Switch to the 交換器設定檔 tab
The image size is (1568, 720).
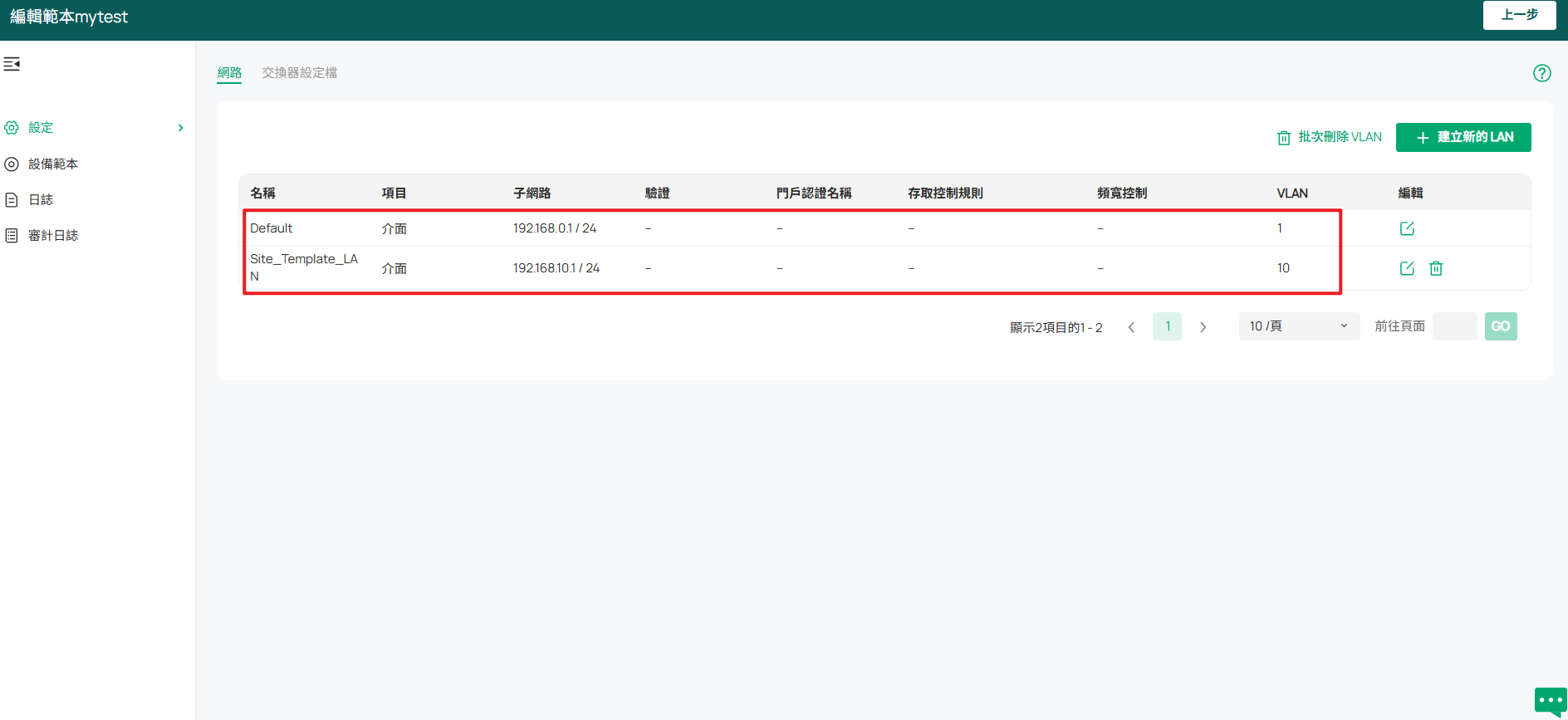coord(300,73)
